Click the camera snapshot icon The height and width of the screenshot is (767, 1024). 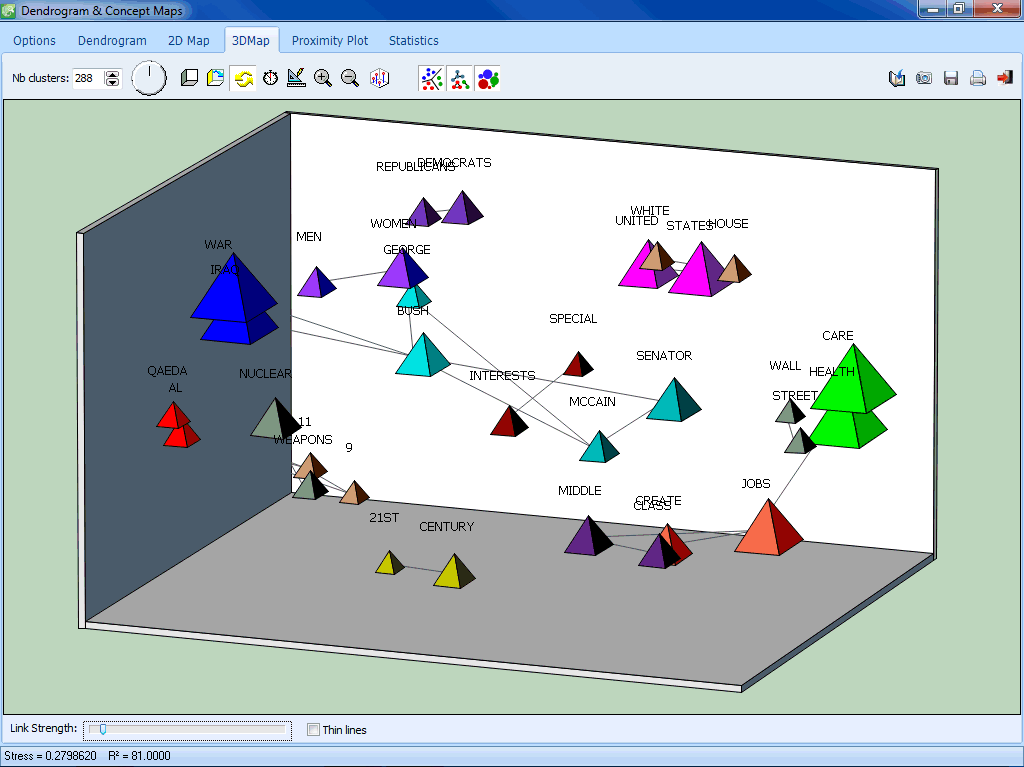click(x=924, y=78)
